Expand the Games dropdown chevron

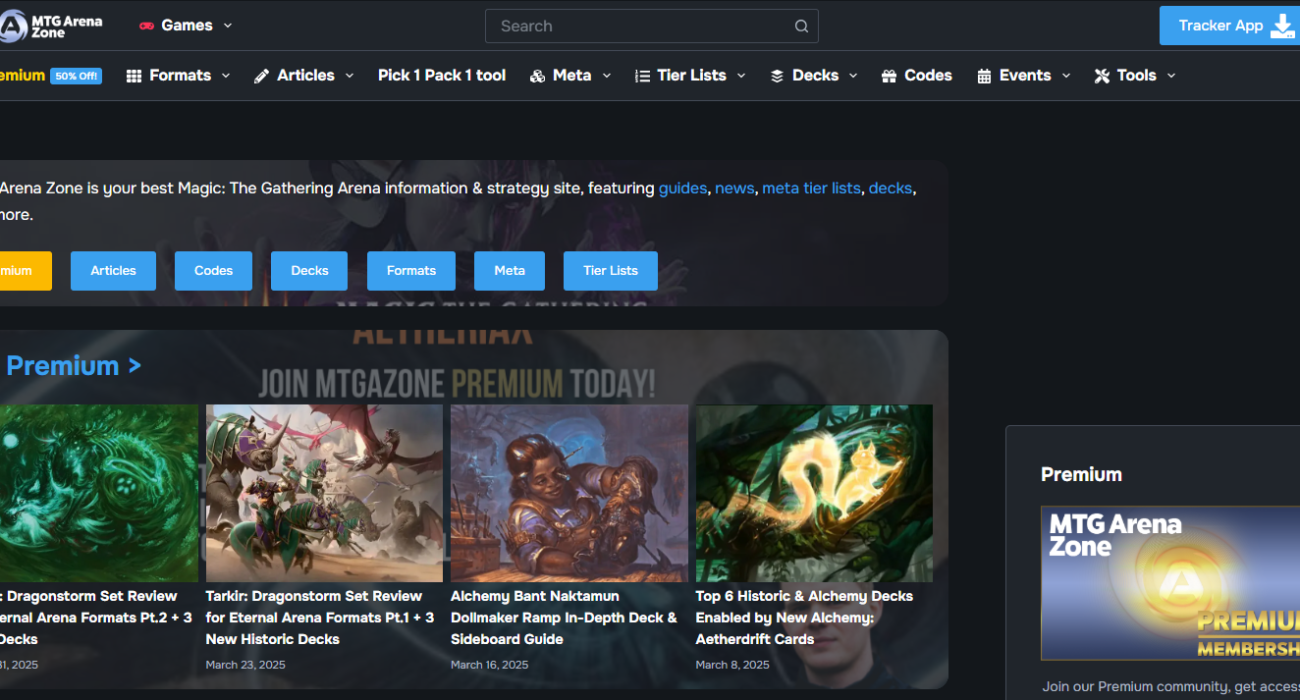pos(228,26)
